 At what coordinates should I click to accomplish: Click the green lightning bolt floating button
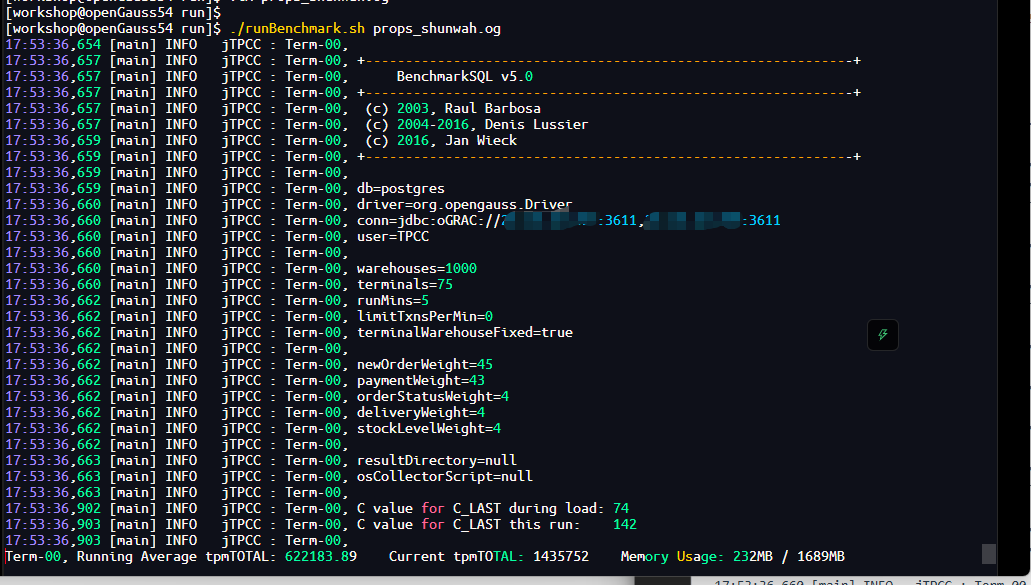click(x=882, y=335)
